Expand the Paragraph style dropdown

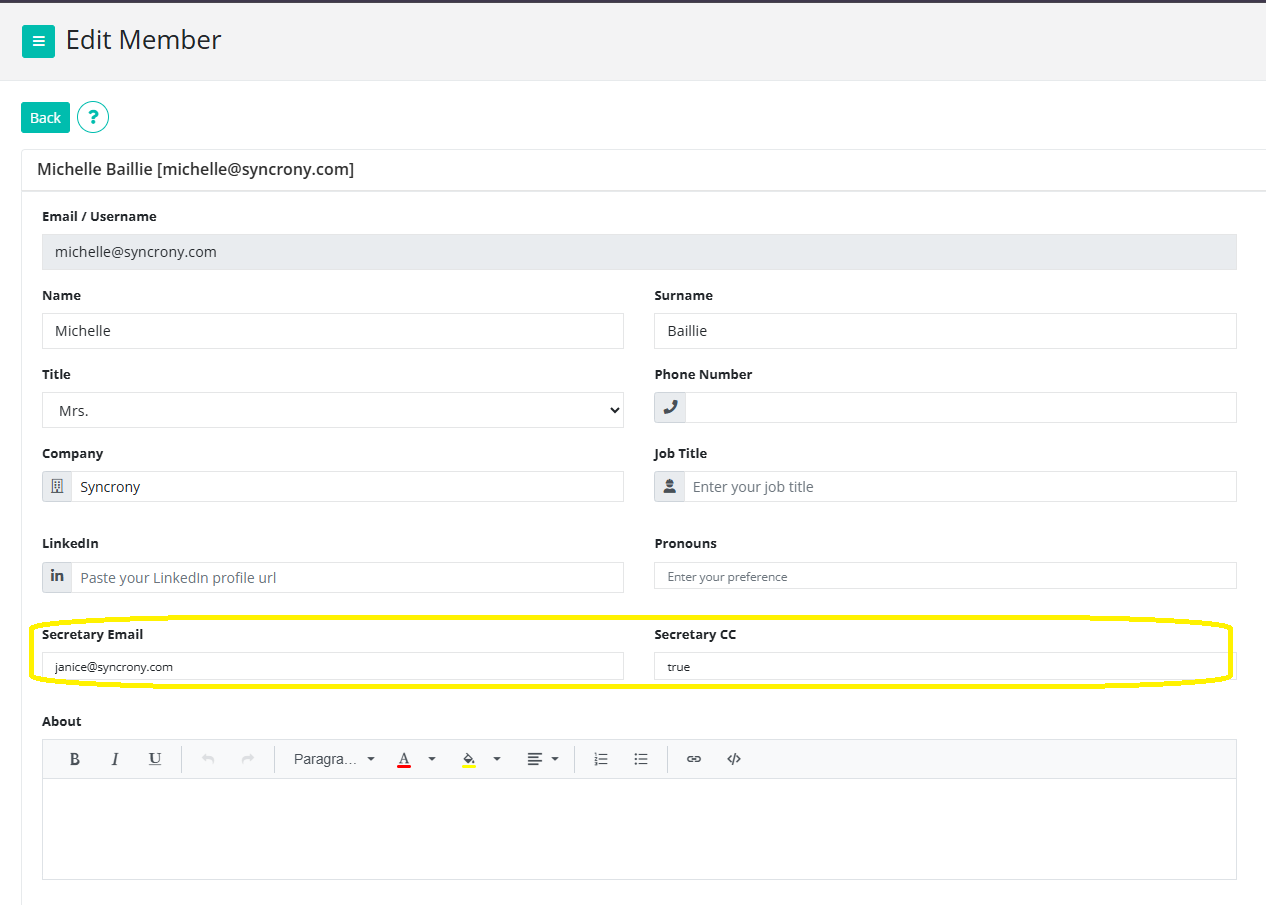coord(334,759)
